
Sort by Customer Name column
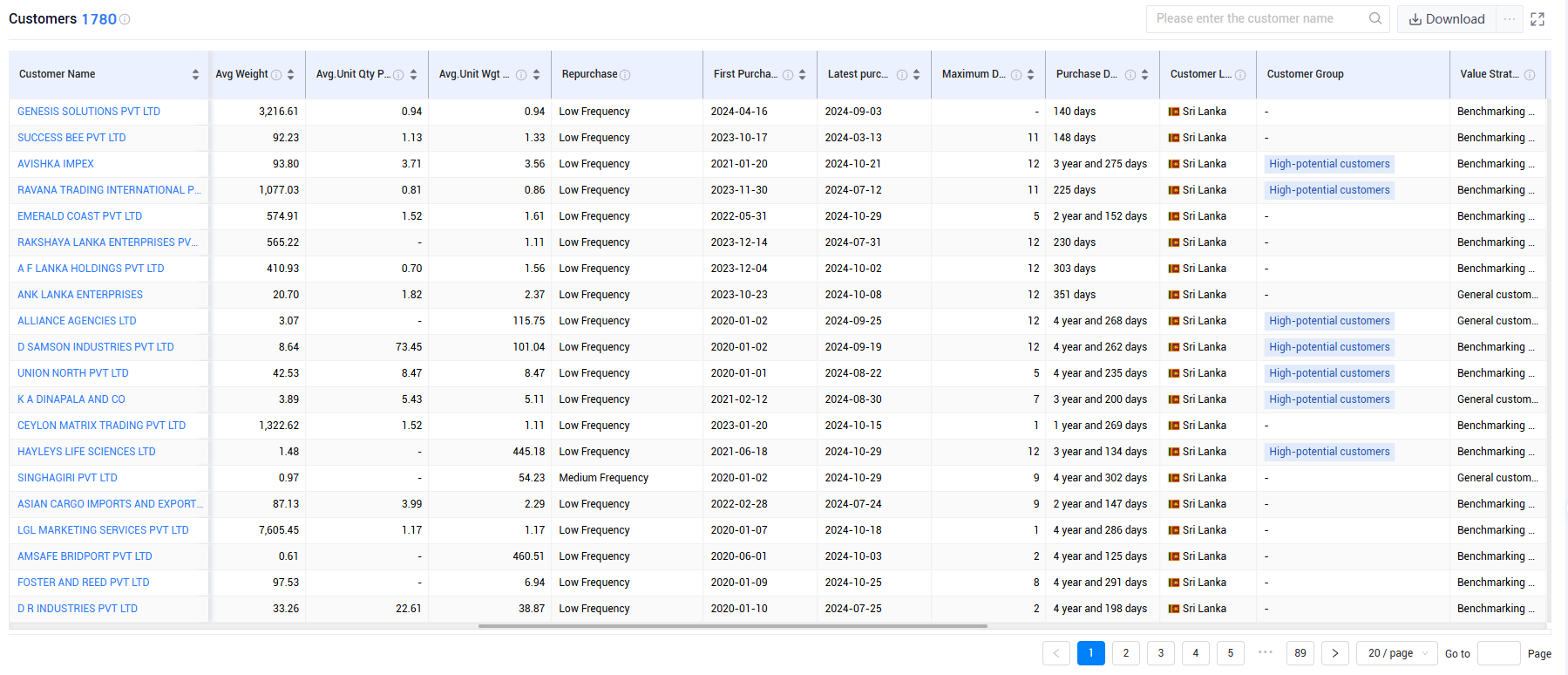[195, 75]
